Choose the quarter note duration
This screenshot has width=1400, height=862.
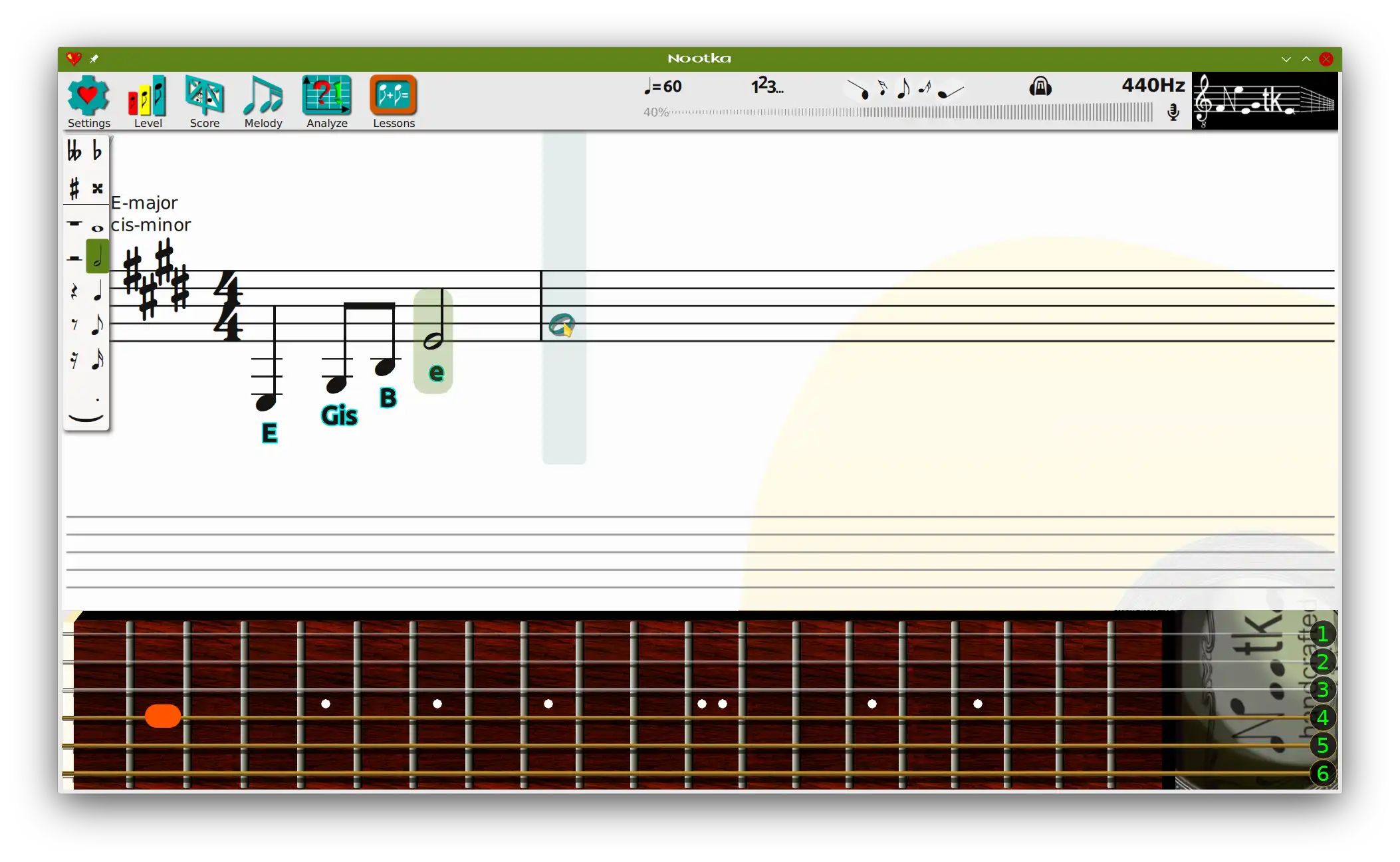point(98,291)
